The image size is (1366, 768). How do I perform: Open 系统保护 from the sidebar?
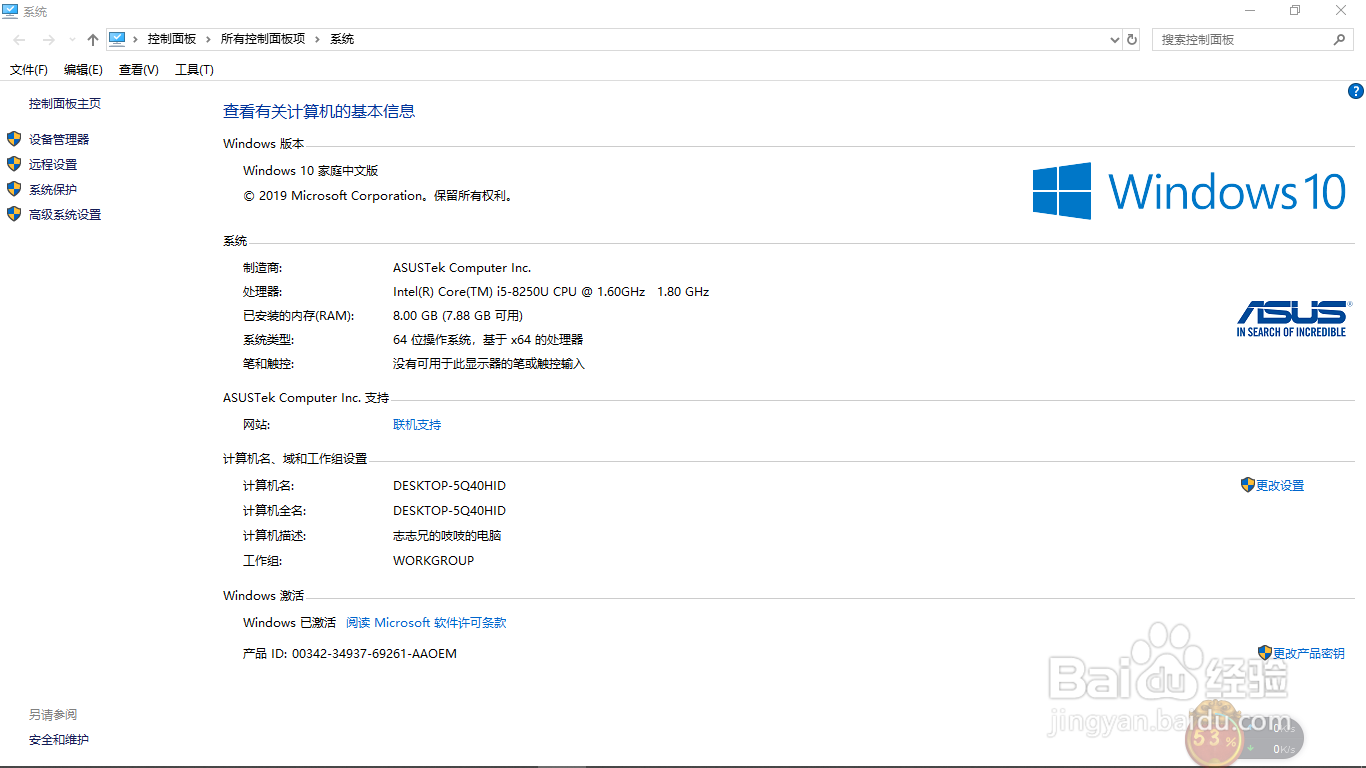point(53,190)
